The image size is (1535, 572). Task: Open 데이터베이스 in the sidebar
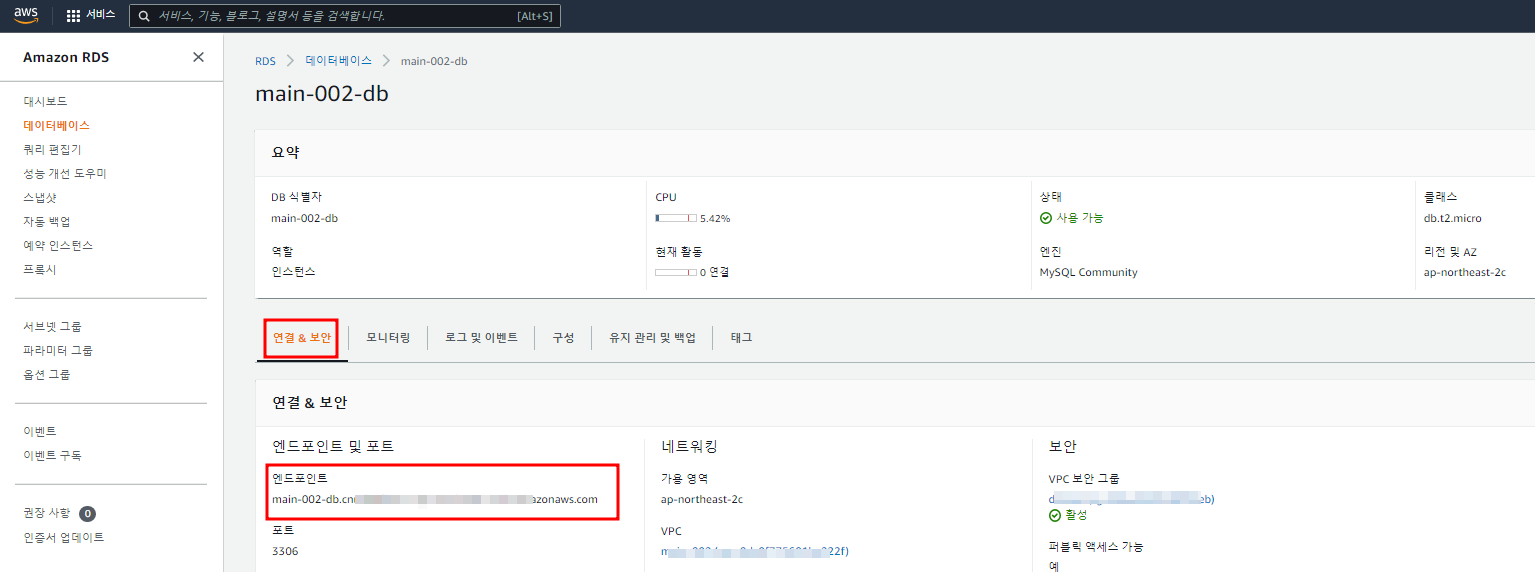(57, 125)
